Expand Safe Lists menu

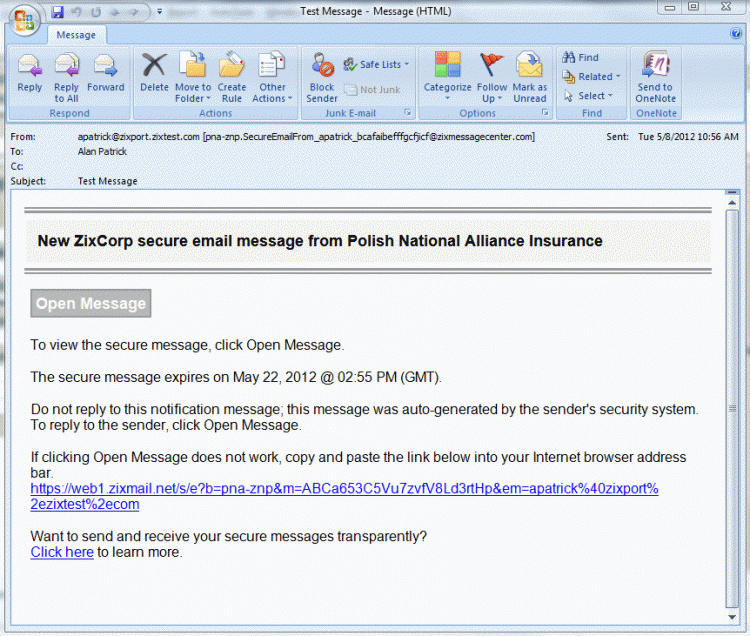point(376,64)
